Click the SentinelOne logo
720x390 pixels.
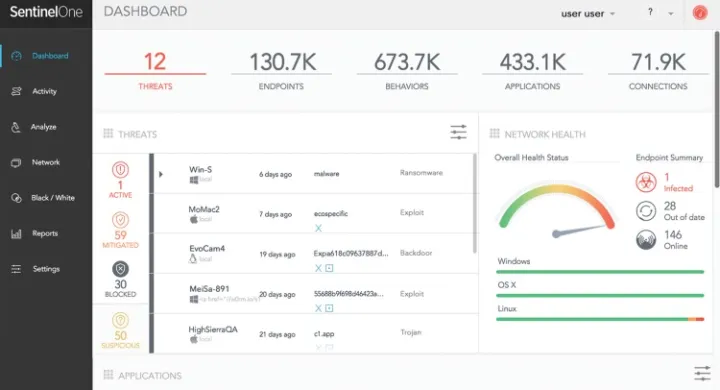pos(46,11)
